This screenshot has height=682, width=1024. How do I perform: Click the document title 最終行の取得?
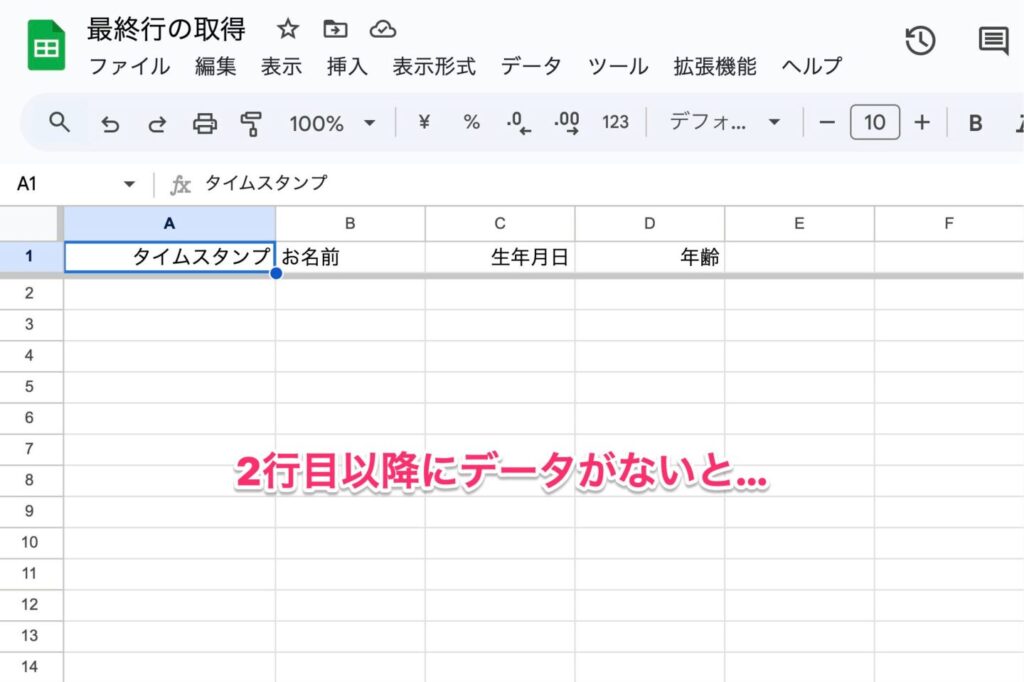click(167, 29)
